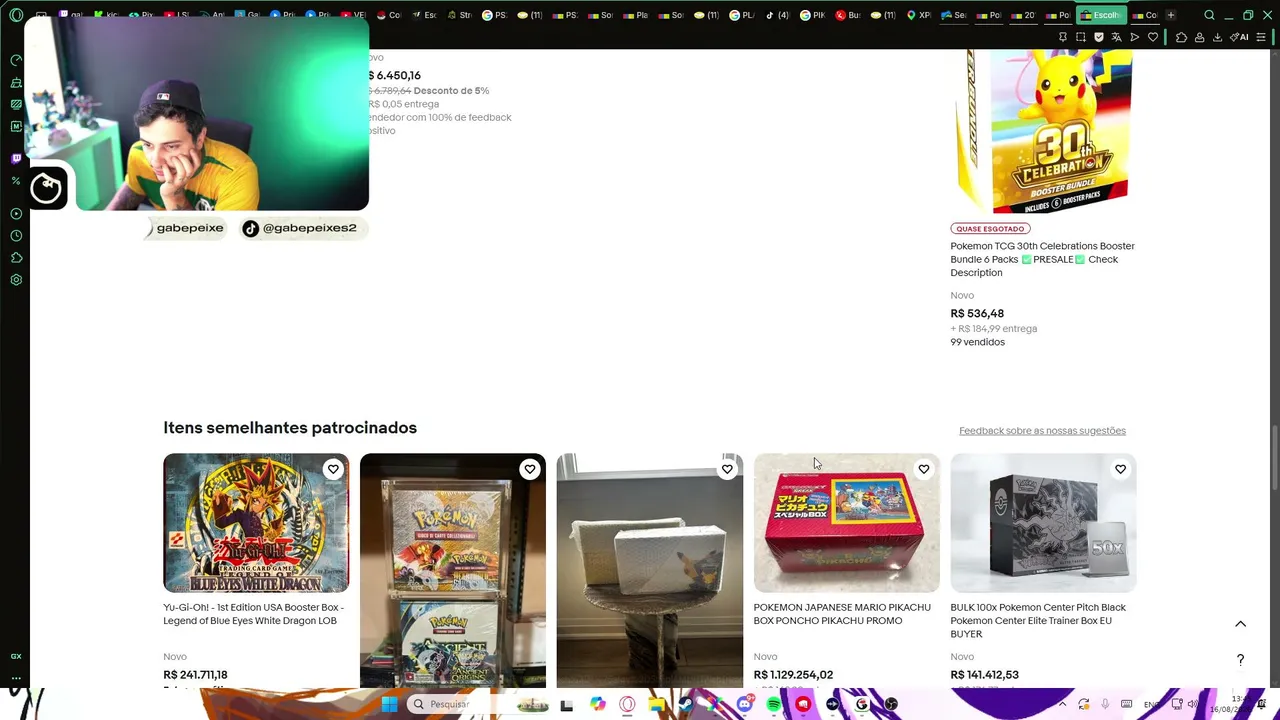This screenshot has height=720, width=1280.
Task: Open the volume icon in system tray
Action: tap(1193, 704)
